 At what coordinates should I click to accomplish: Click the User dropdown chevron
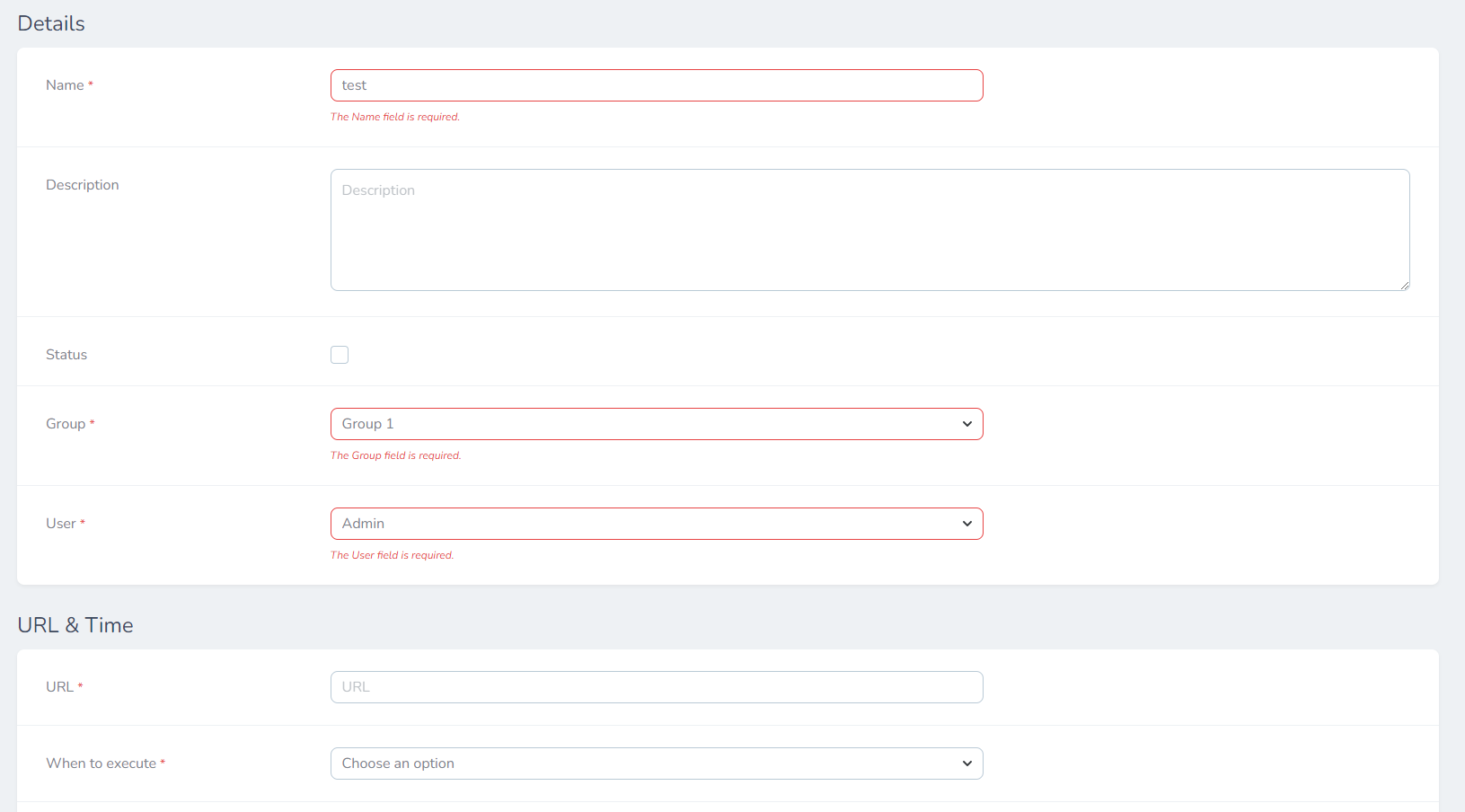coord(967,524)
